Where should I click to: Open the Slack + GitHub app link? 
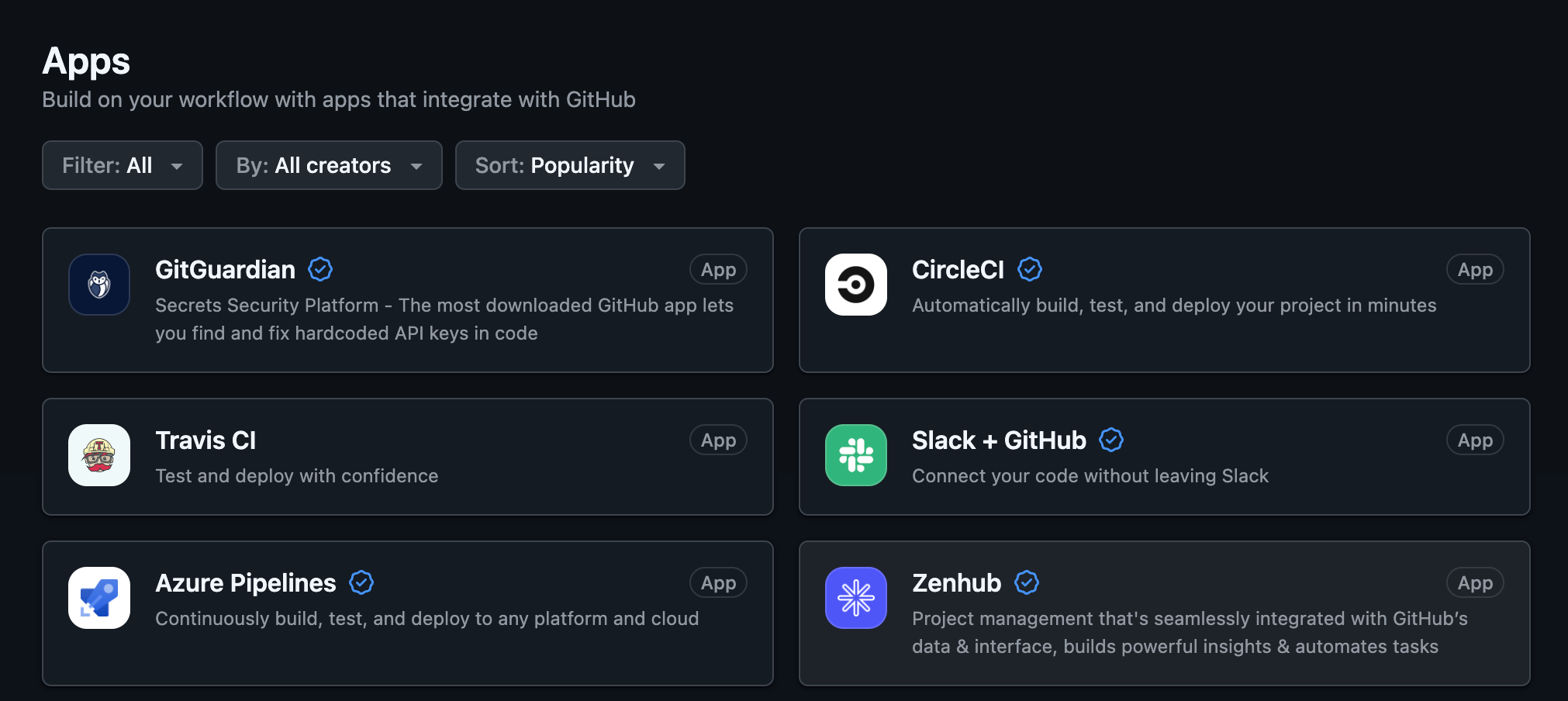[998, 440]
